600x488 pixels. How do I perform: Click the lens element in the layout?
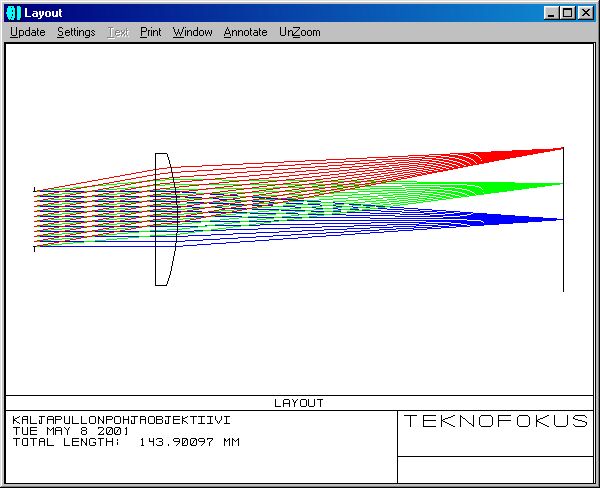tap(165, 220)
